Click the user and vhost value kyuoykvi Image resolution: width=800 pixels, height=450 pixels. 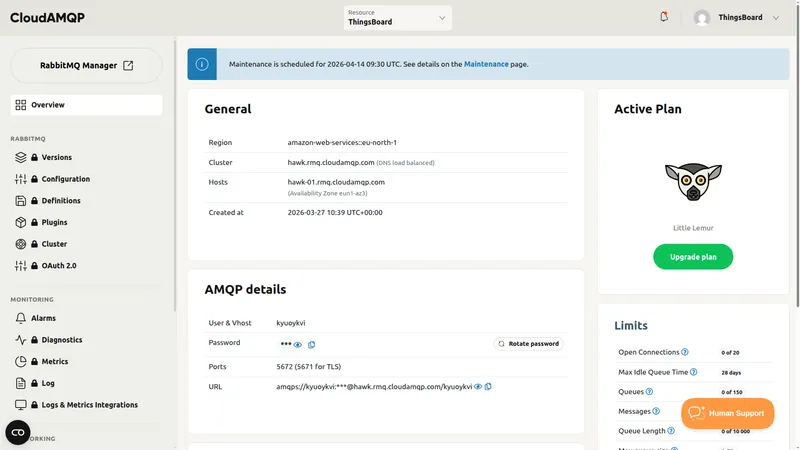(291, 323)
